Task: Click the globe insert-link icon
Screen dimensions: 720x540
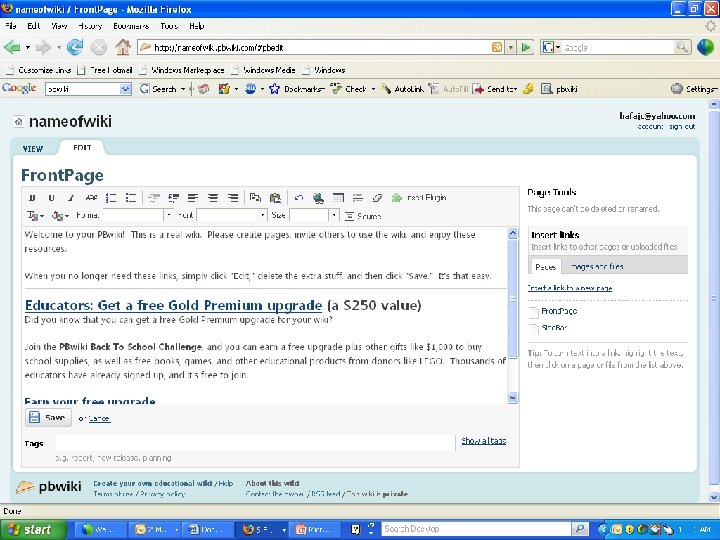Action: coord(318,198)
